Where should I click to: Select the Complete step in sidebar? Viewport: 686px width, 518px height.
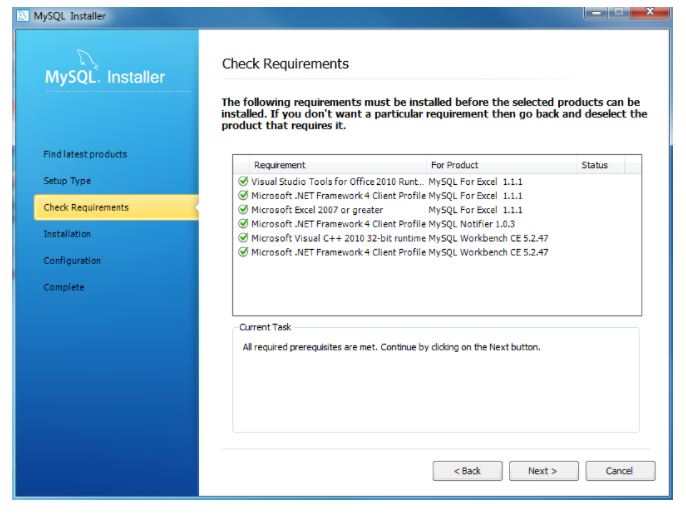coord(64,287)
